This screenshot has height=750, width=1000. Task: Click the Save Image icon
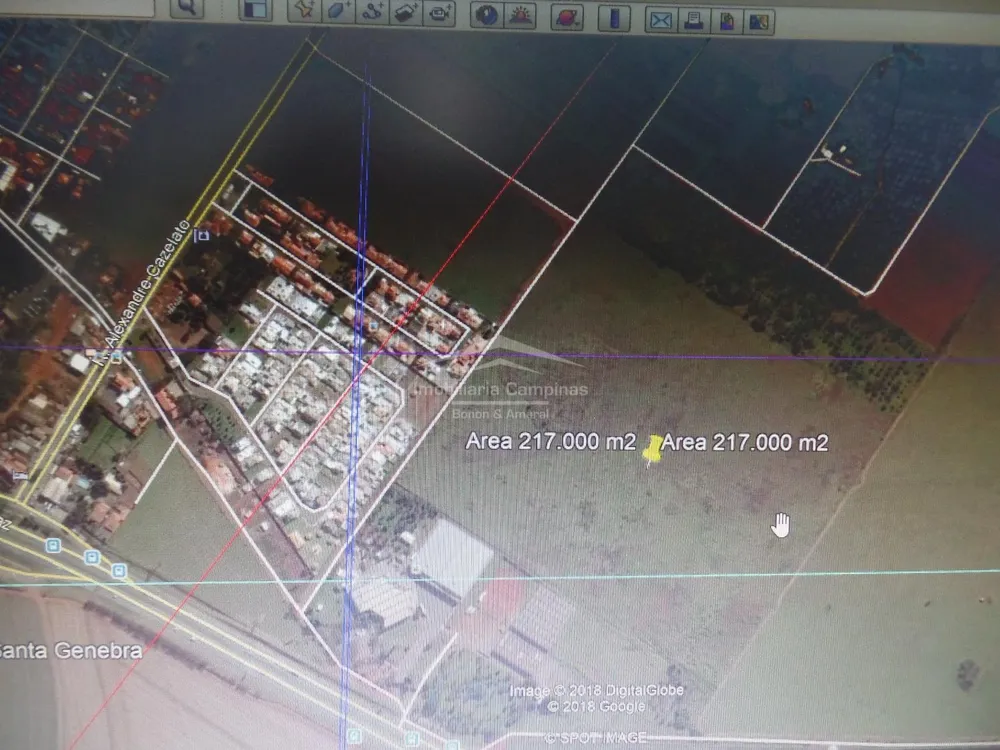click(x=726, y=22)
